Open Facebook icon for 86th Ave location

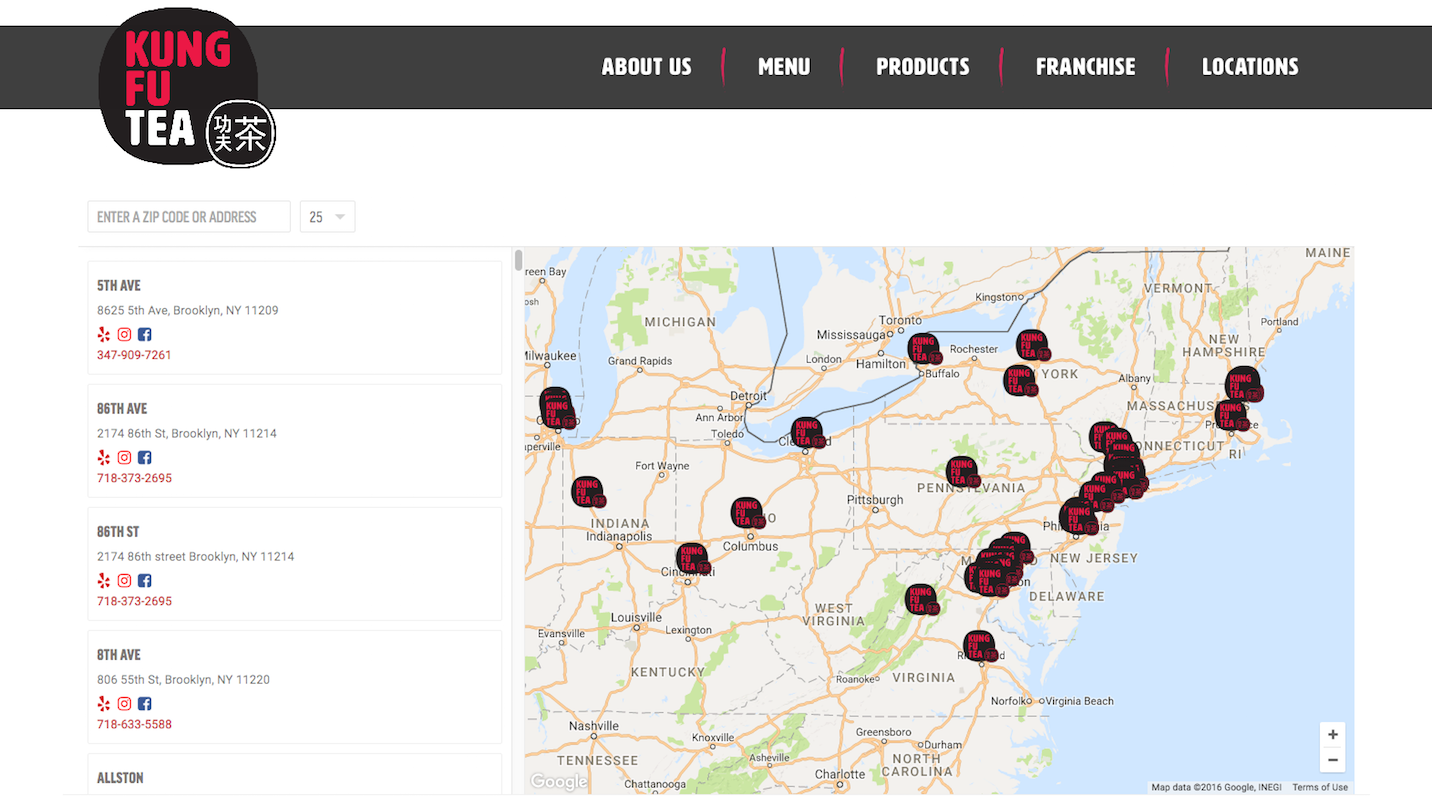144,458
